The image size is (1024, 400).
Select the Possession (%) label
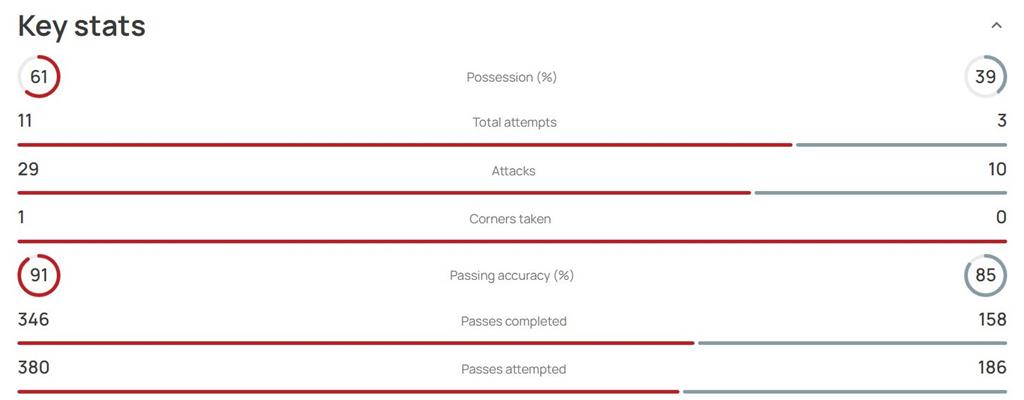click(511, 77)
